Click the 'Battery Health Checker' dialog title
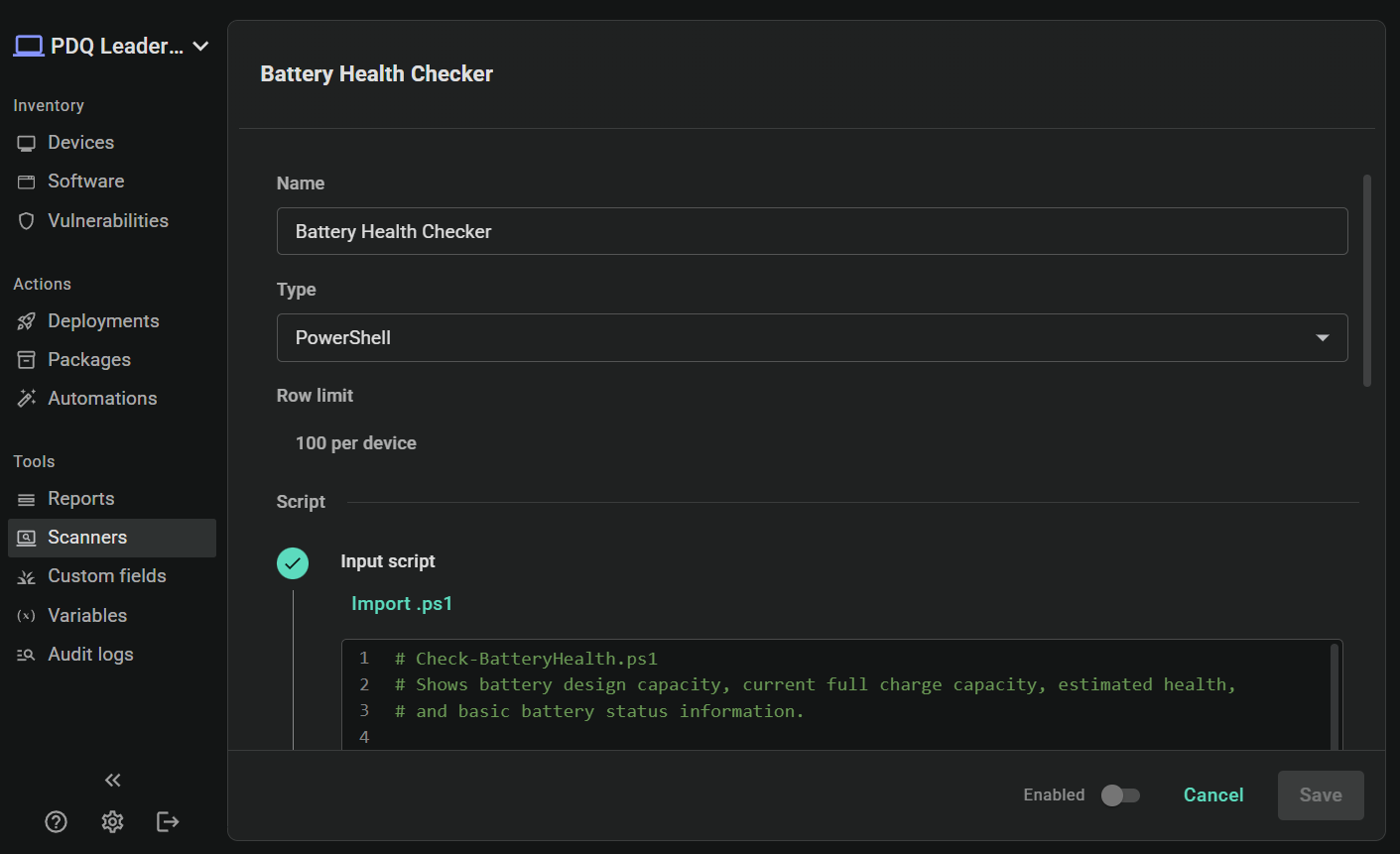 click(x=377, y=74)
